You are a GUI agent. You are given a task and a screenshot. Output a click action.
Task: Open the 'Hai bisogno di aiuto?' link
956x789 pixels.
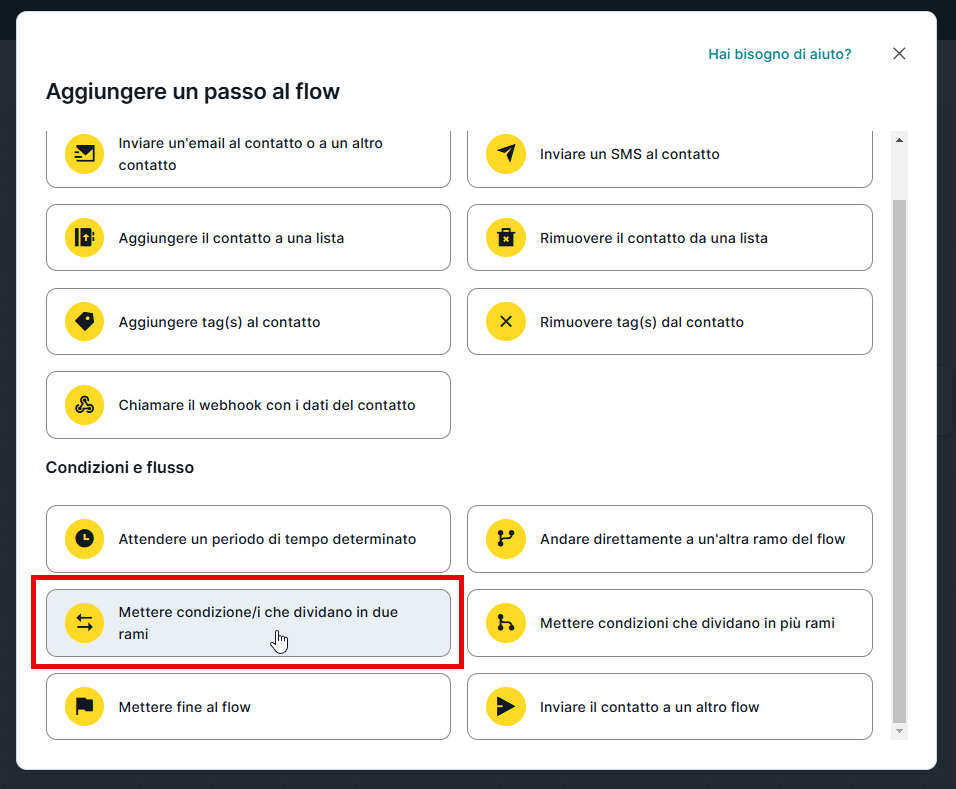click(x=779, y=54)
